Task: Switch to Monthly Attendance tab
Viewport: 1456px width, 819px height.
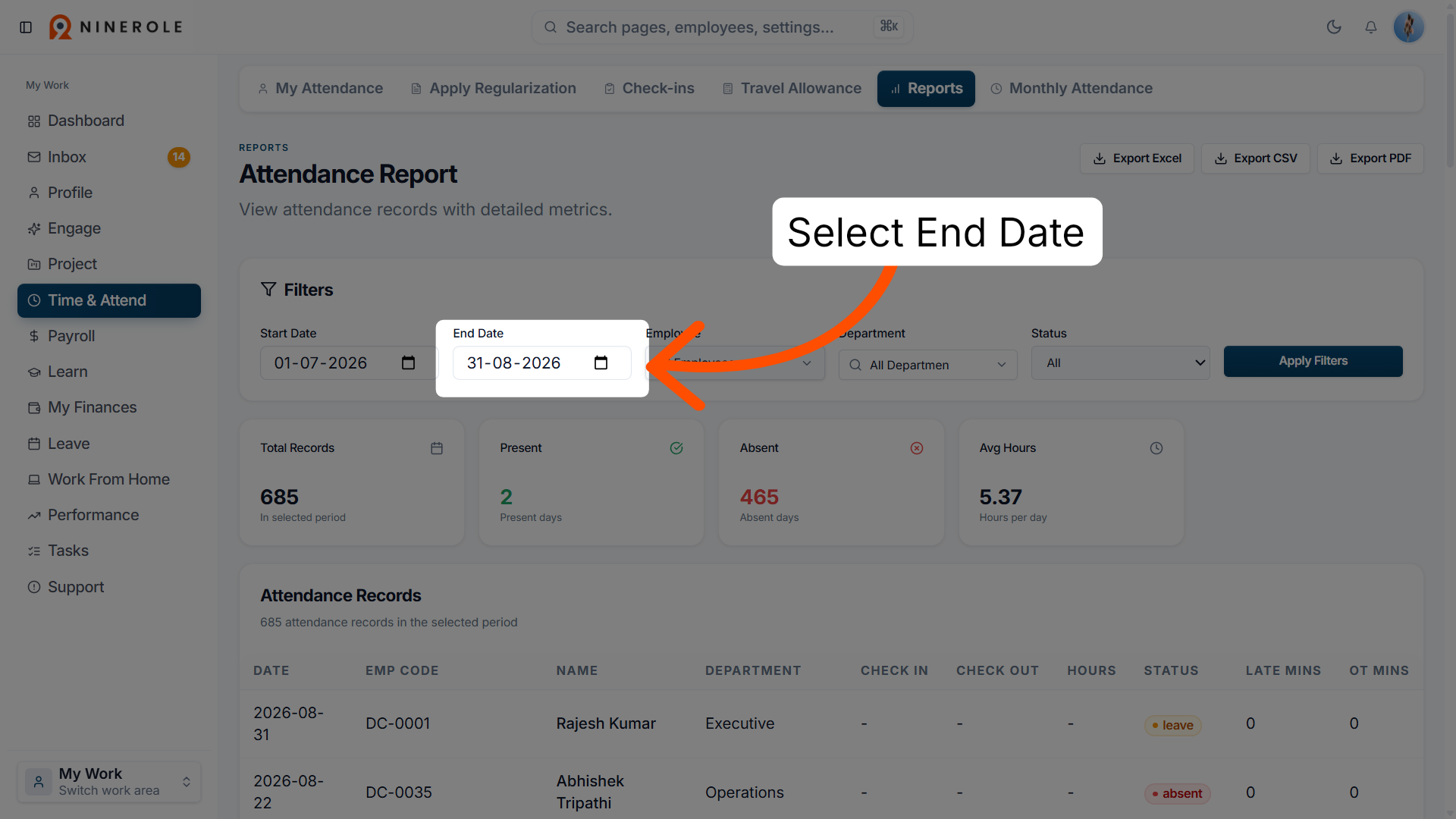Action: (1072, 89)
